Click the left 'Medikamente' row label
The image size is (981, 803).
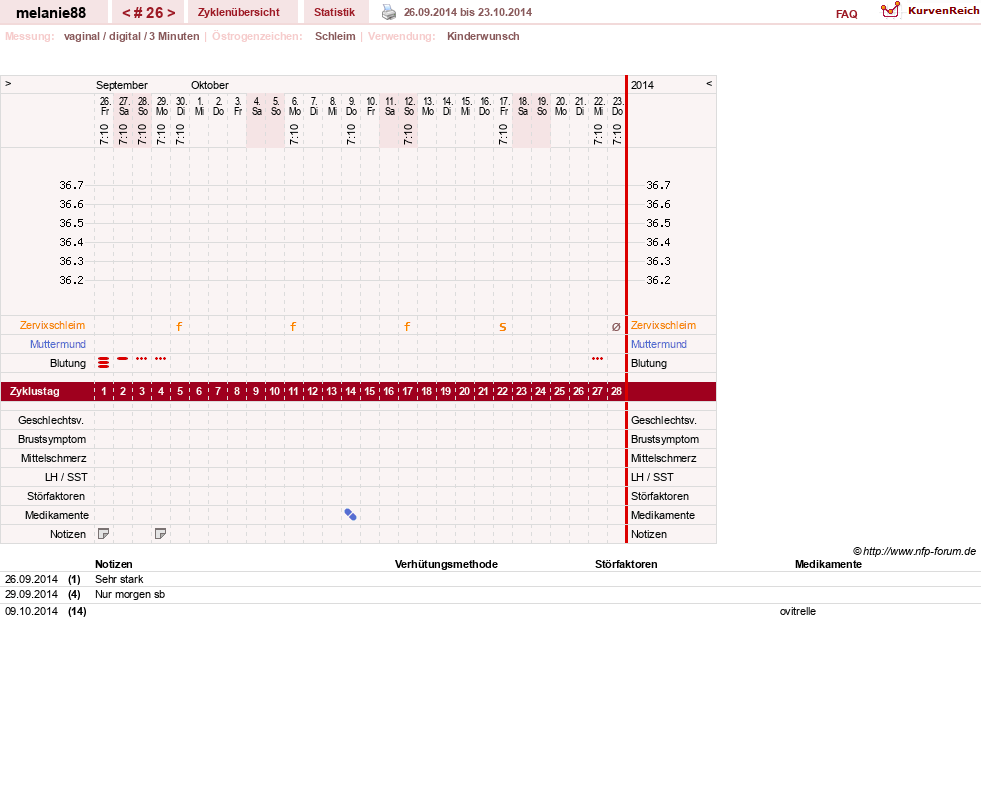[x=57, y=515]
